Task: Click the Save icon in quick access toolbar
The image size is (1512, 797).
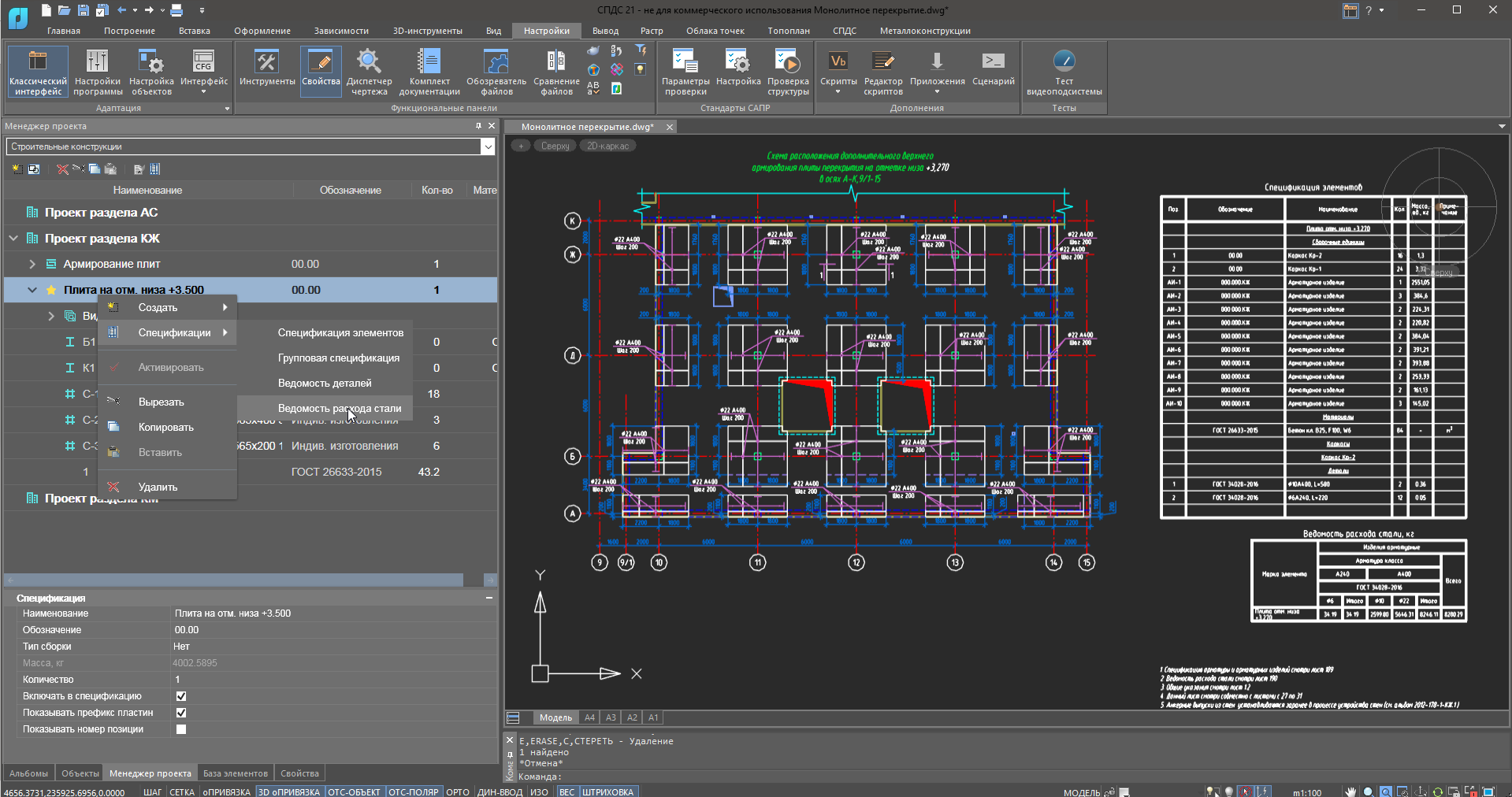Action: pos(83,10)
